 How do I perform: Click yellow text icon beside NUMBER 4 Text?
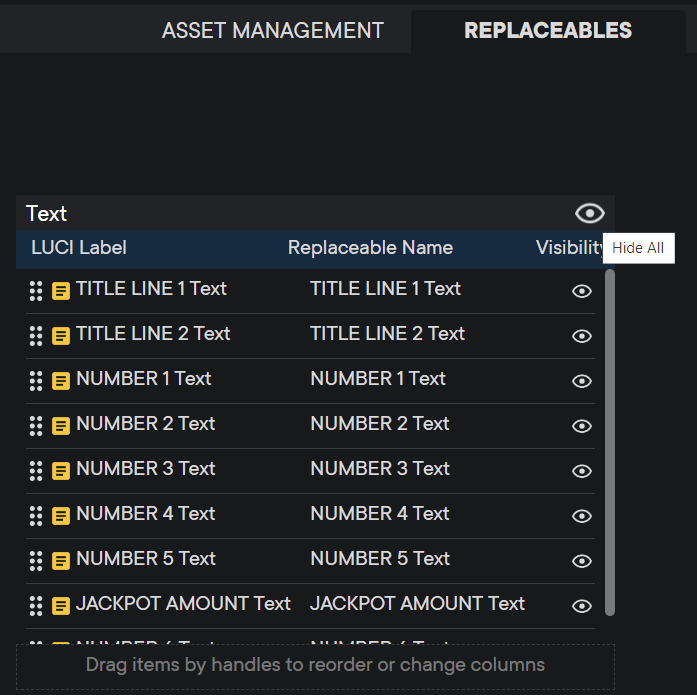[x=61, y=516]
